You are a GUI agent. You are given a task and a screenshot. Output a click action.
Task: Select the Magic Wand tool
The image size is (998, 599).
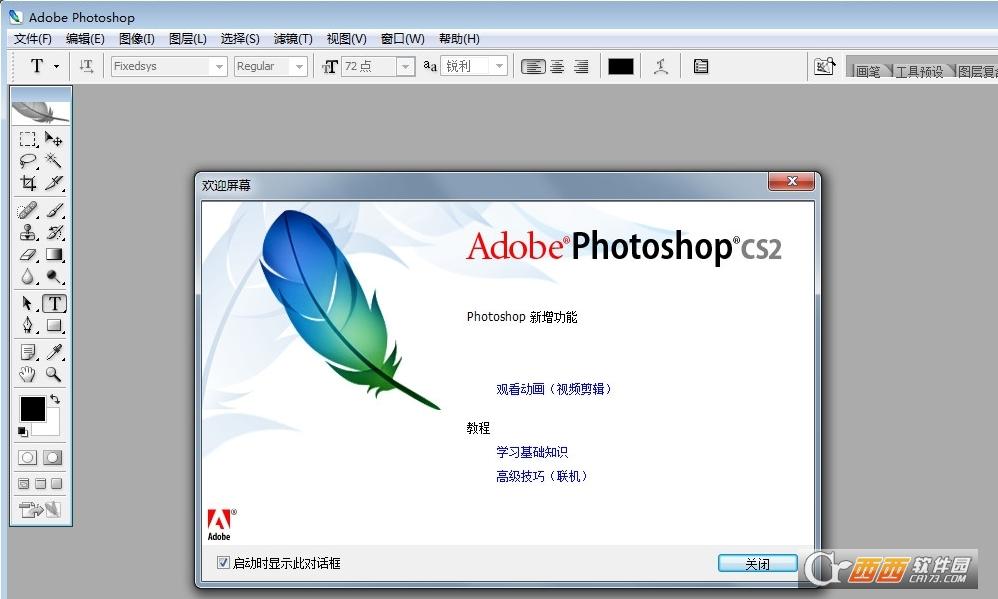click(x=54, y=161)
